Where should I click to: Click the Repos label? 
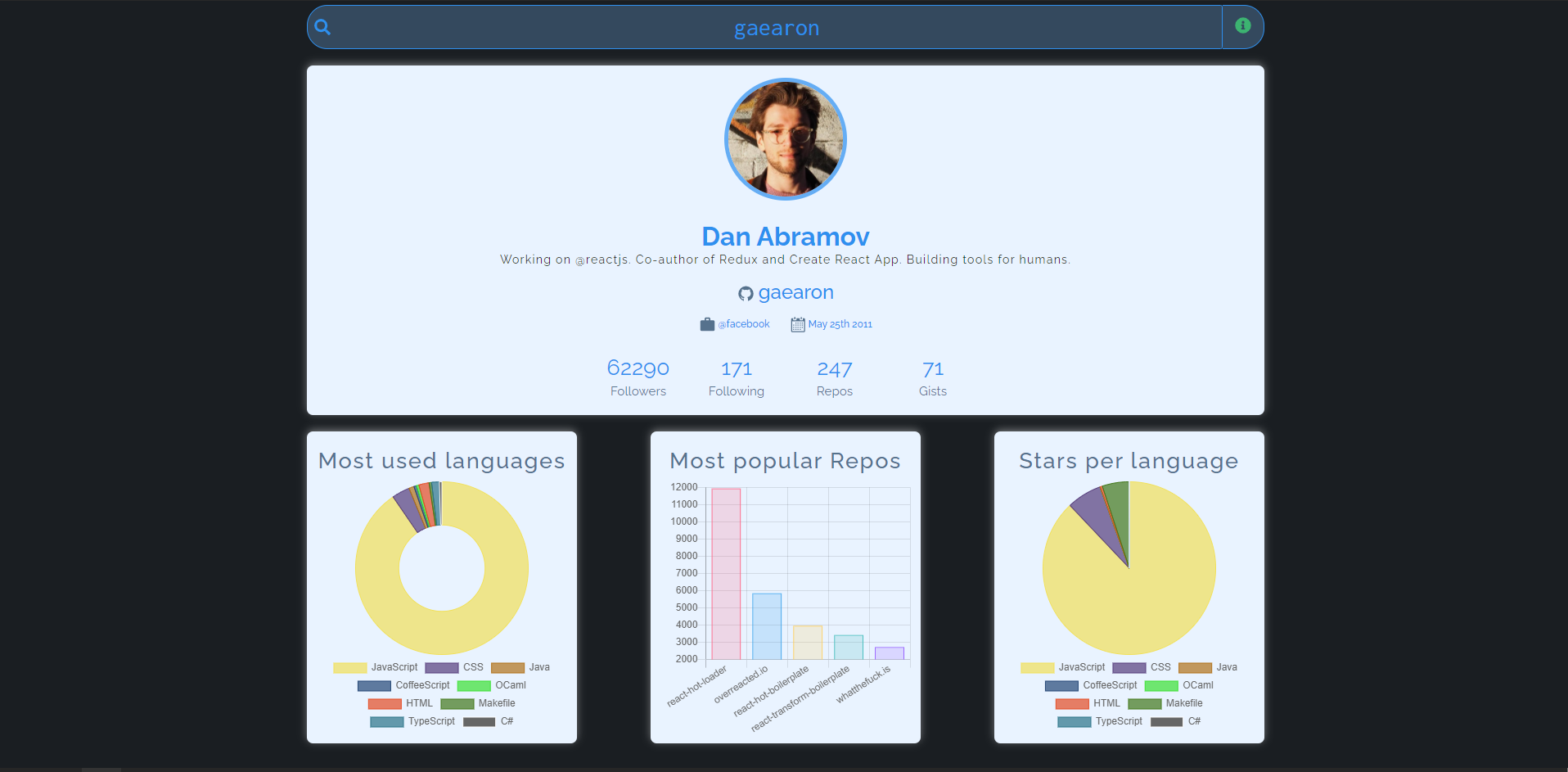coord(835,391)
